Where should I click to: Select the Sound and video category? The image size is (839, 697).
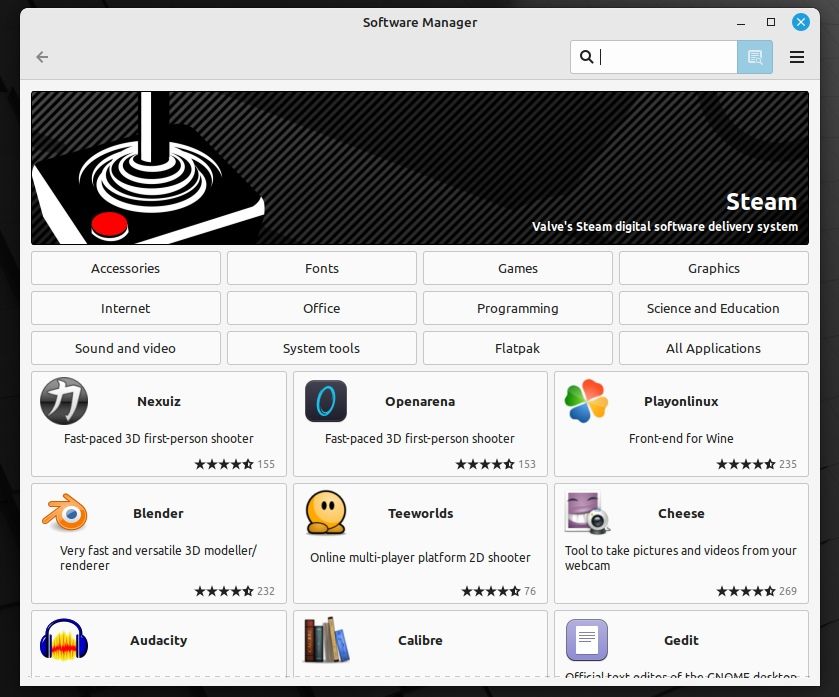tap(125, 348)
